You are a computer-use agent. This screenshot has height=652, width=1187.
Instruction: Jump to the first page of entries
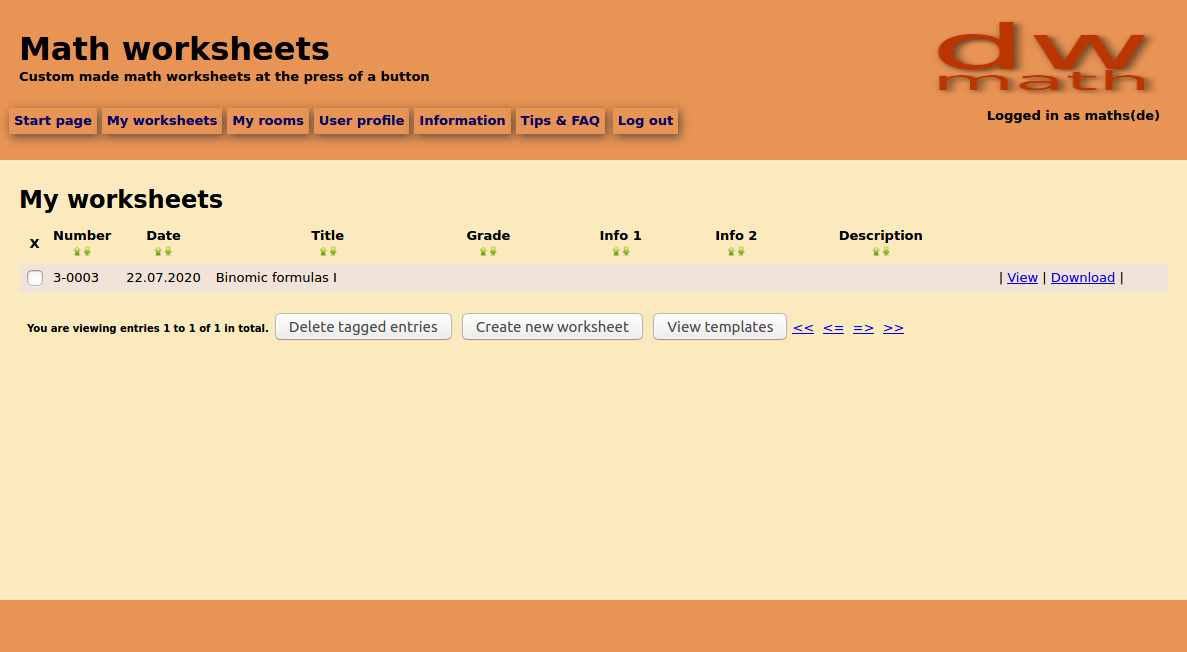point(803,327)
